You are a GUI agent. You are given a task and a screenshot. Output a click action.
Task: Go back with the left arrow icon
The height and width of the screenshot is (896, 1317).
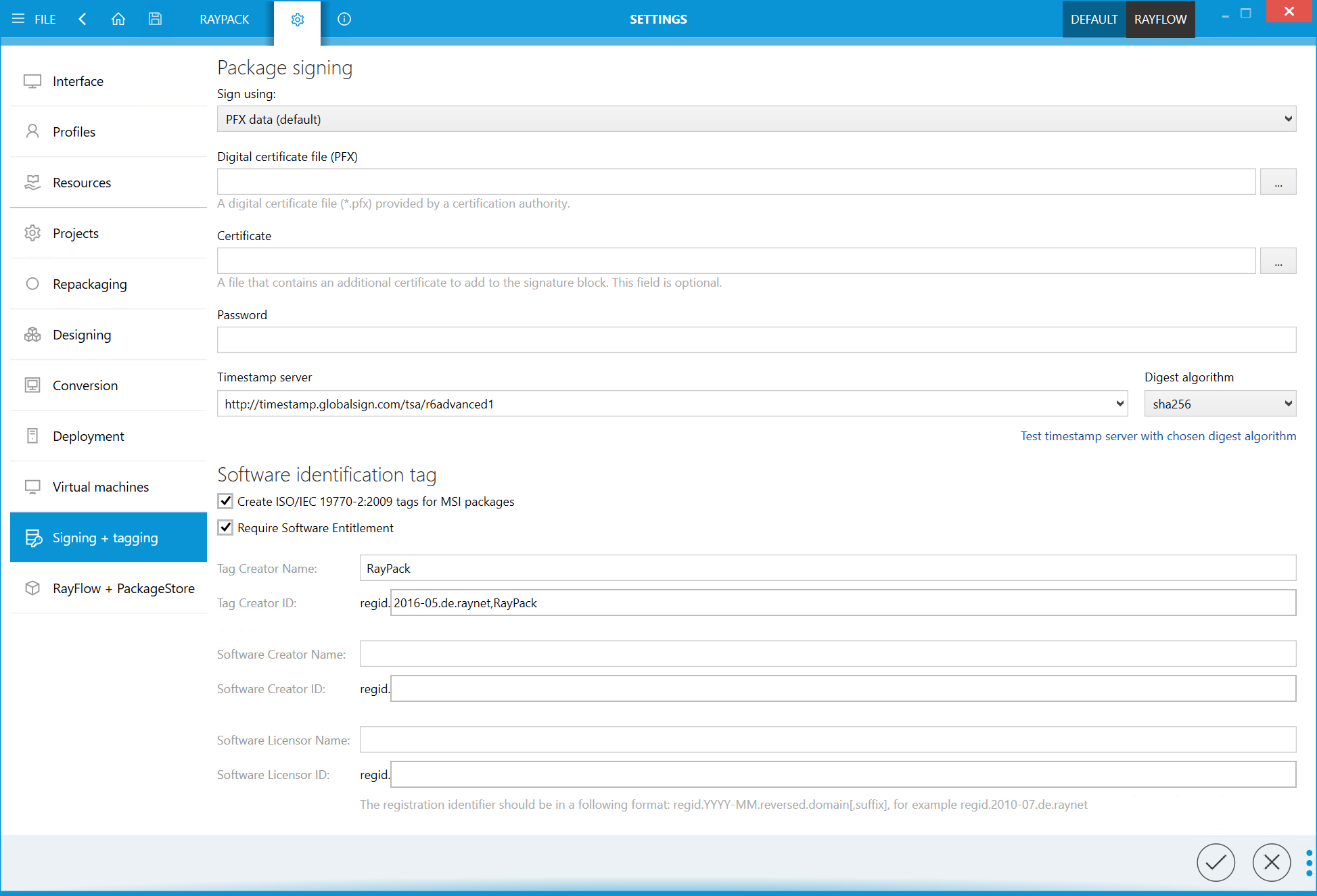(83, 19)
